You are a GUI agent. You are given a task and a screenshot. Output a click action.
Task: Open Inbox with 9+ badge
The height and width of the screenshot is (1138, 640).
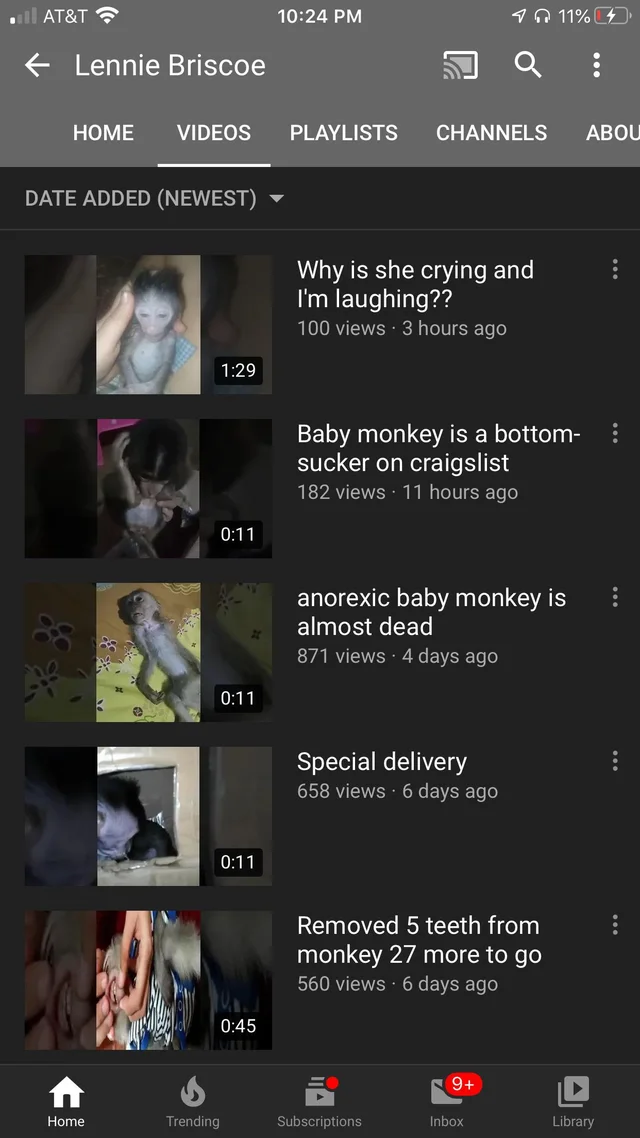point(447,1102)
